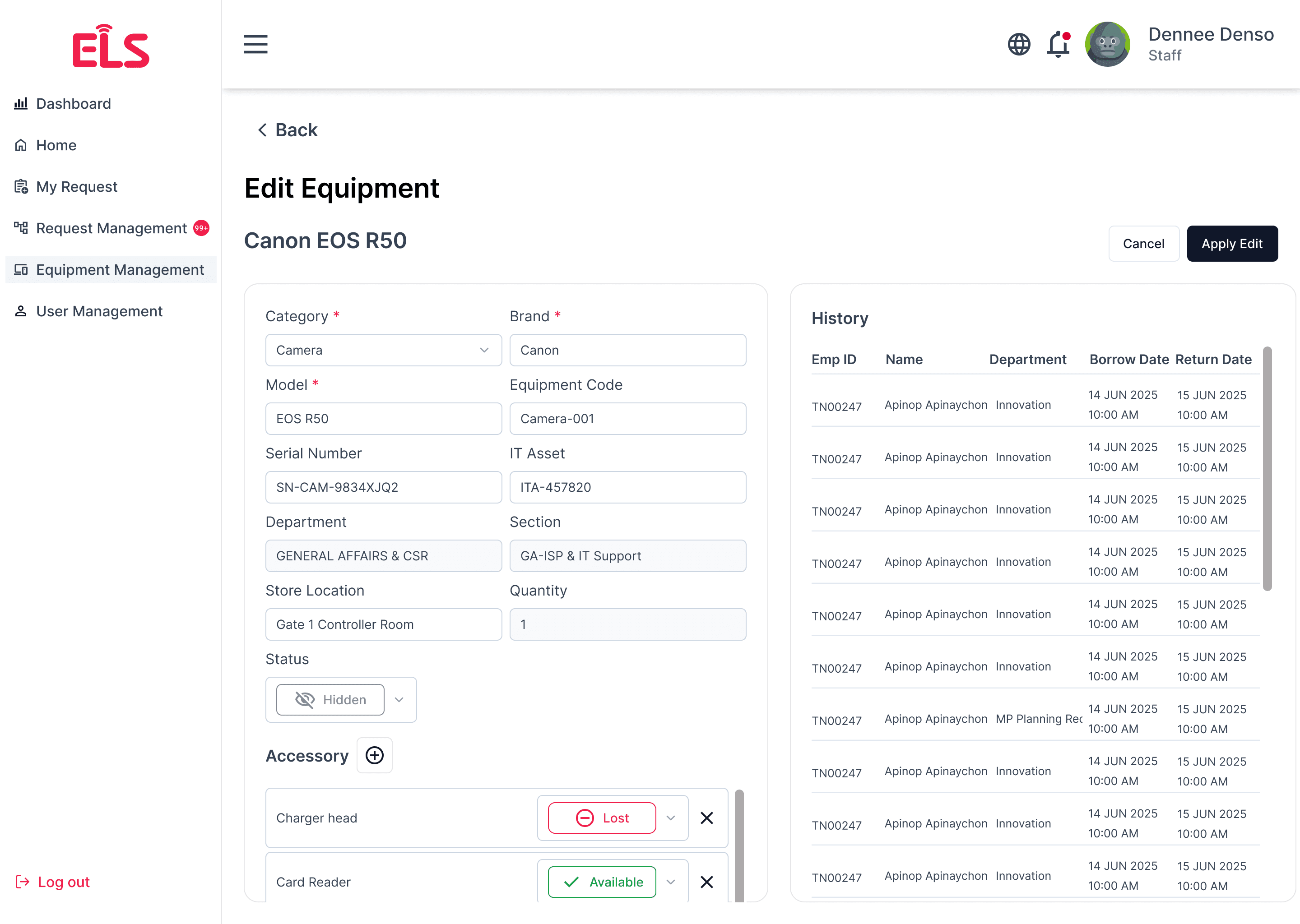Click the Canon EOS R50 heading

[x=325, y=240]
